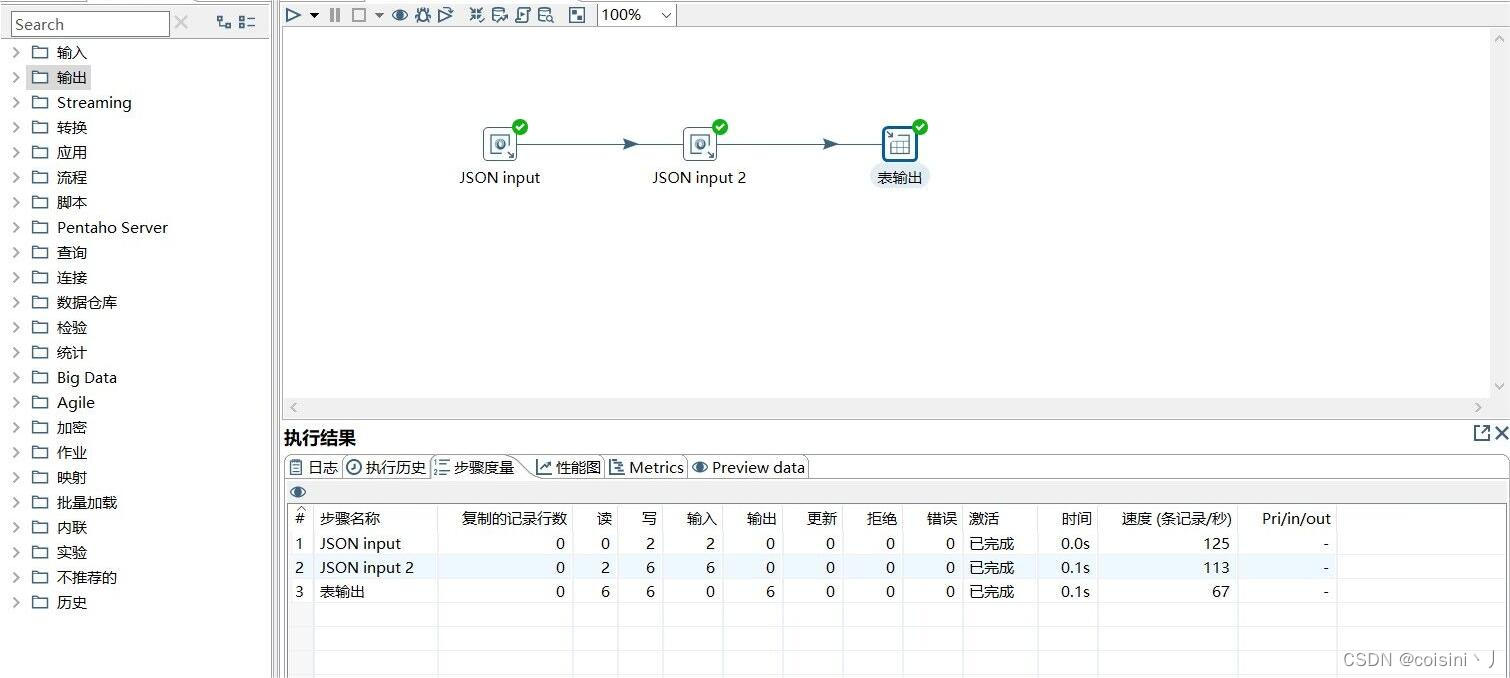Click inside the Search input field

coord(90,23)
